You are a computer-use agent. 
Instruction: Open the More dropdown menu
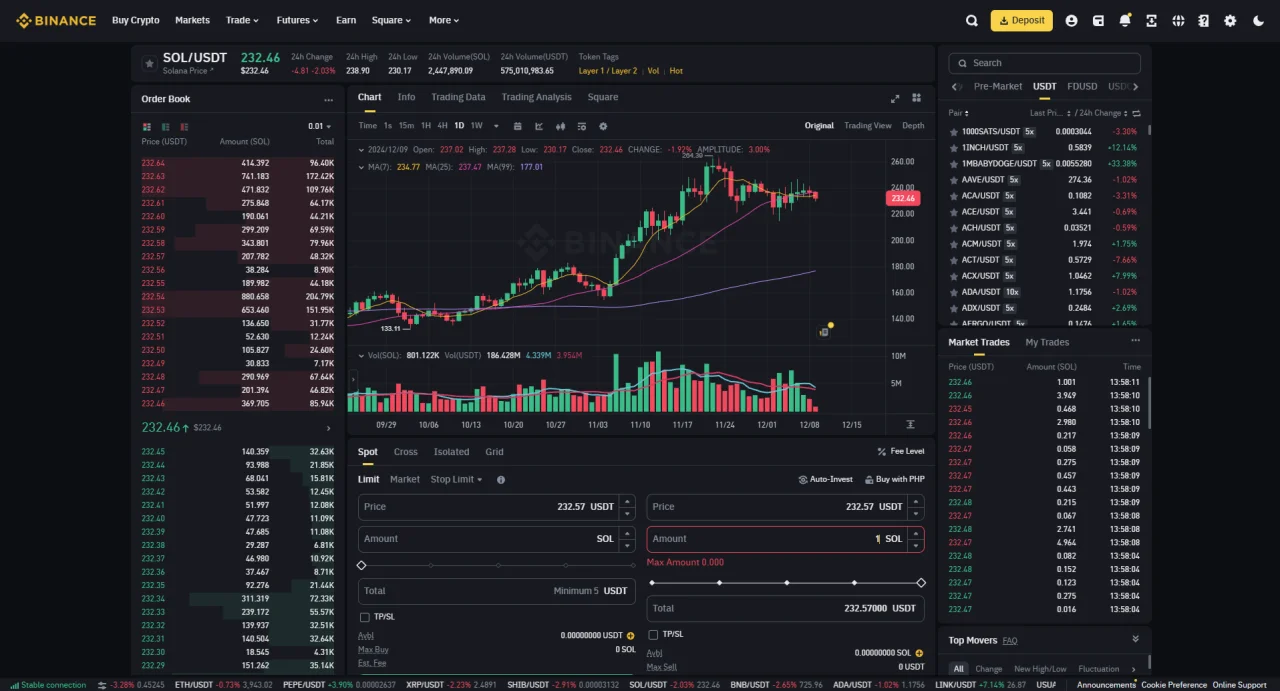click(x=444, y=20)
